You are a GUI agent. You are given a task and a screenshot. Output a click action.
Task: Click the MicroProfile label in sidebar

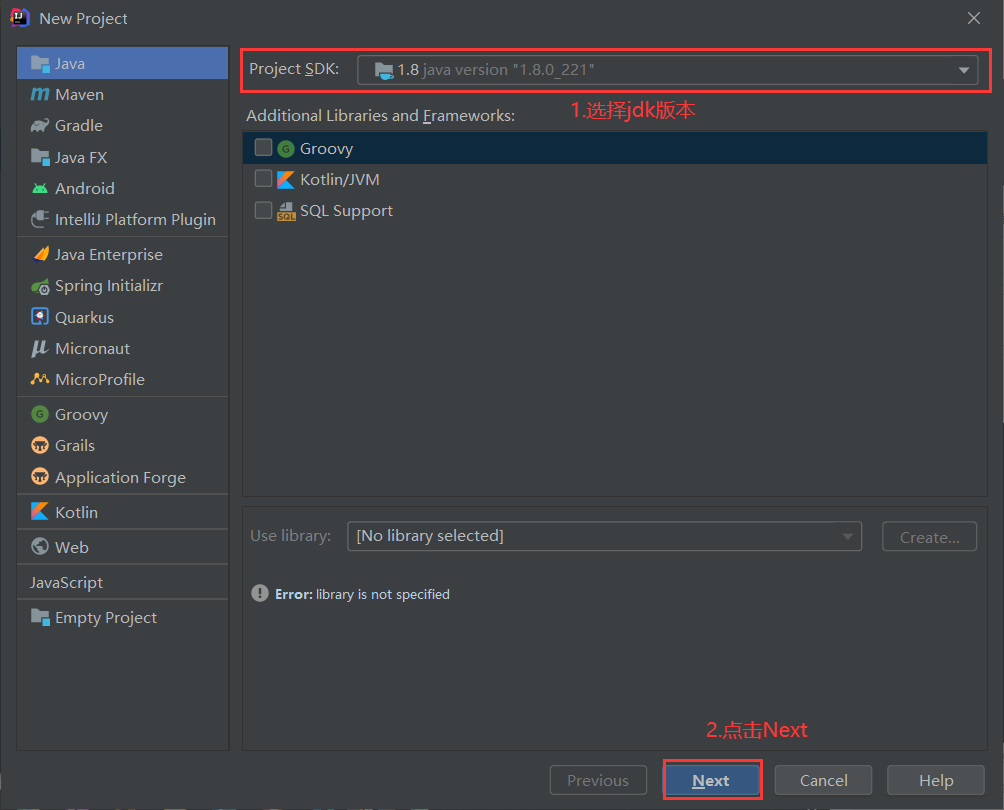(100, 379)
